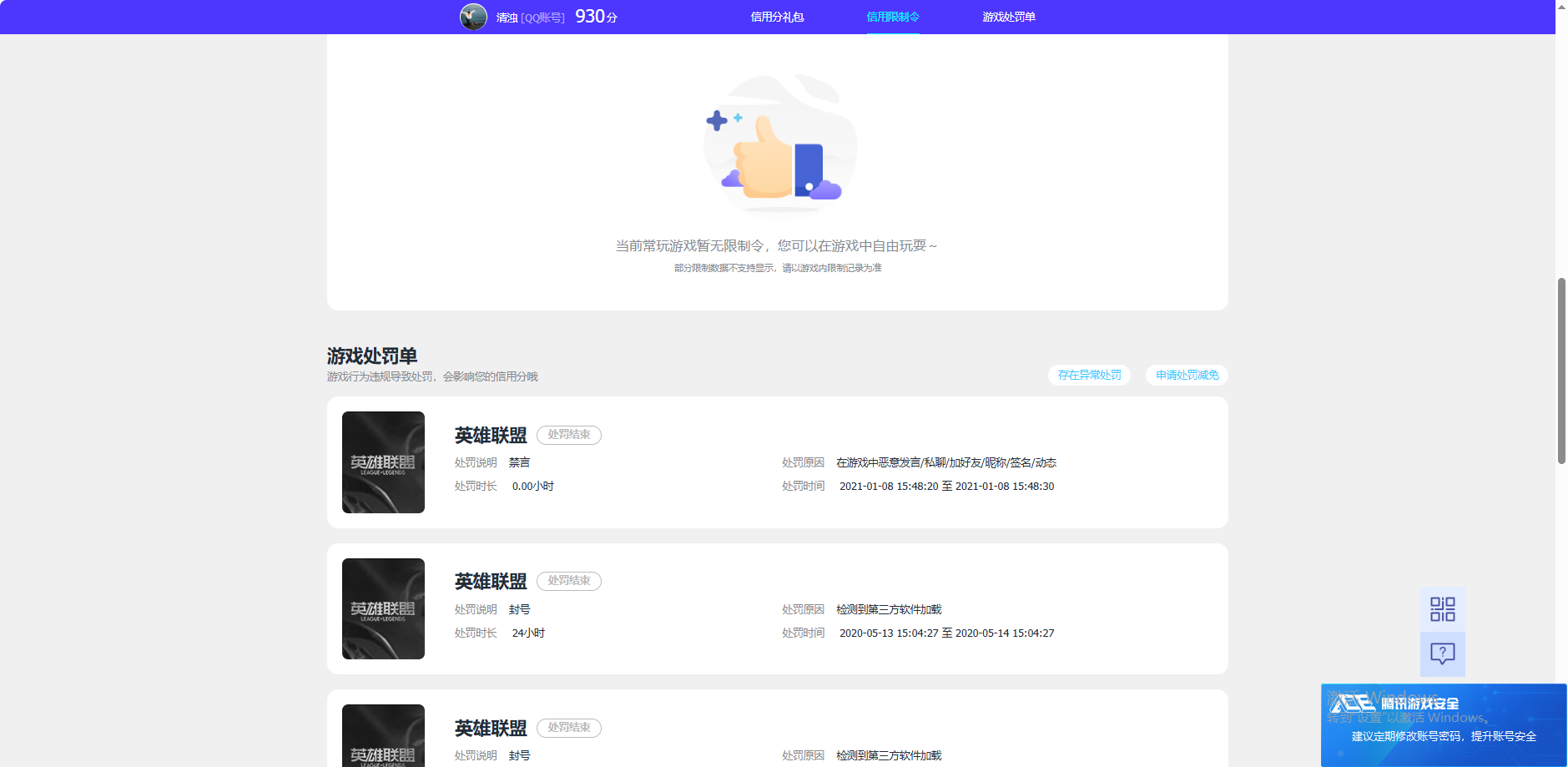Open the 英雄联盟 thumbnail of the 2020-05-13 record
This screenshot has height=767, width=1568.
(x=383, y=609)
